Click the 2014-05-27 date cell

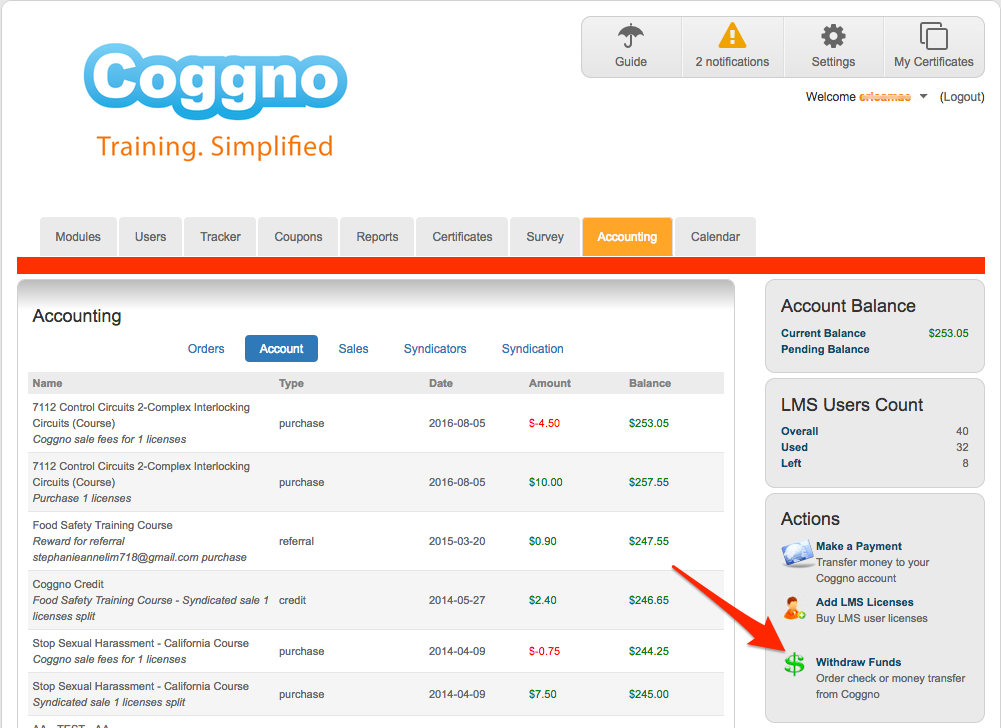point(457,600)
